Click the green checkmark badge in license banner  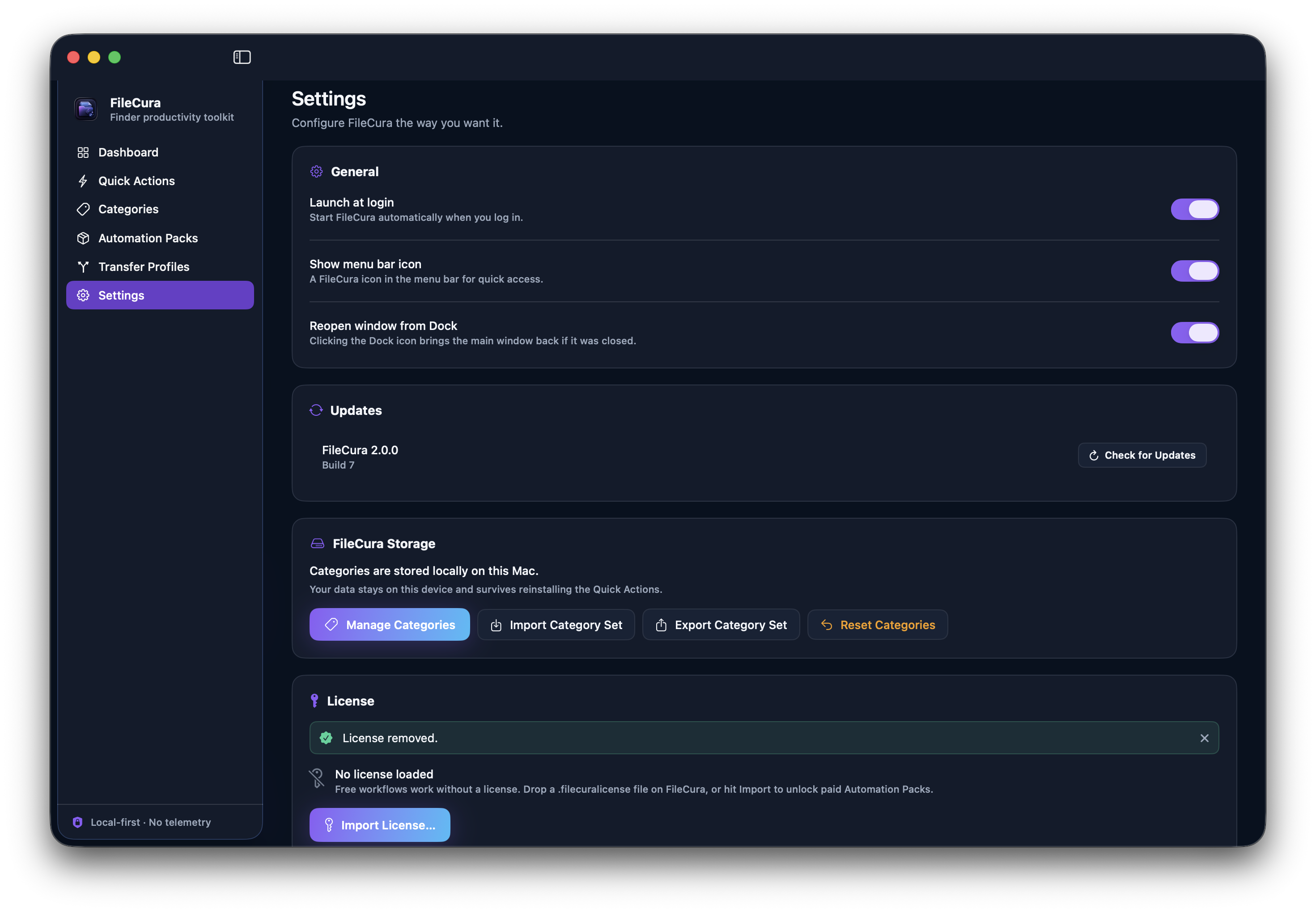point(326,738)
